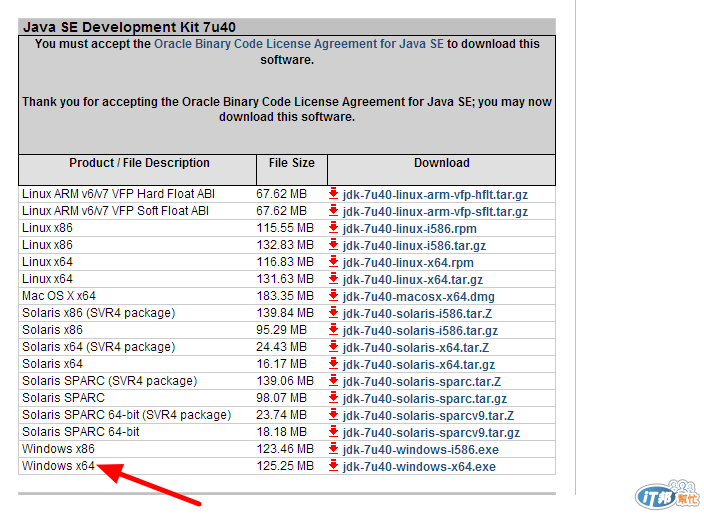Download jdk-7u40-solaris-sparcv9.tar.Z link
Viewport: 704px width, 516px height.
[428, 416]
